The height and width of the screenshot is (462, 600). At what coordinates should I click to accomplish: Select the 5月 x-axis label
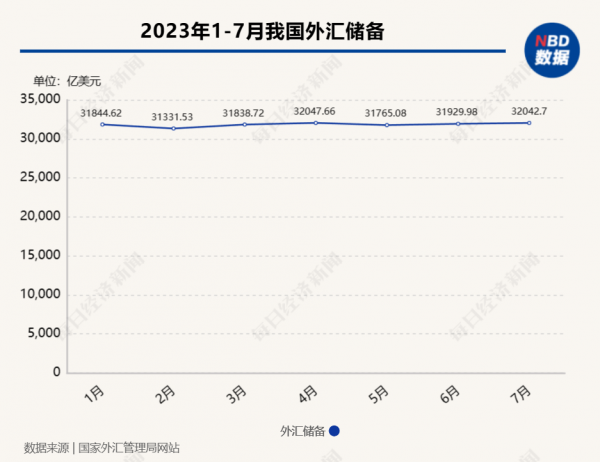379,394
